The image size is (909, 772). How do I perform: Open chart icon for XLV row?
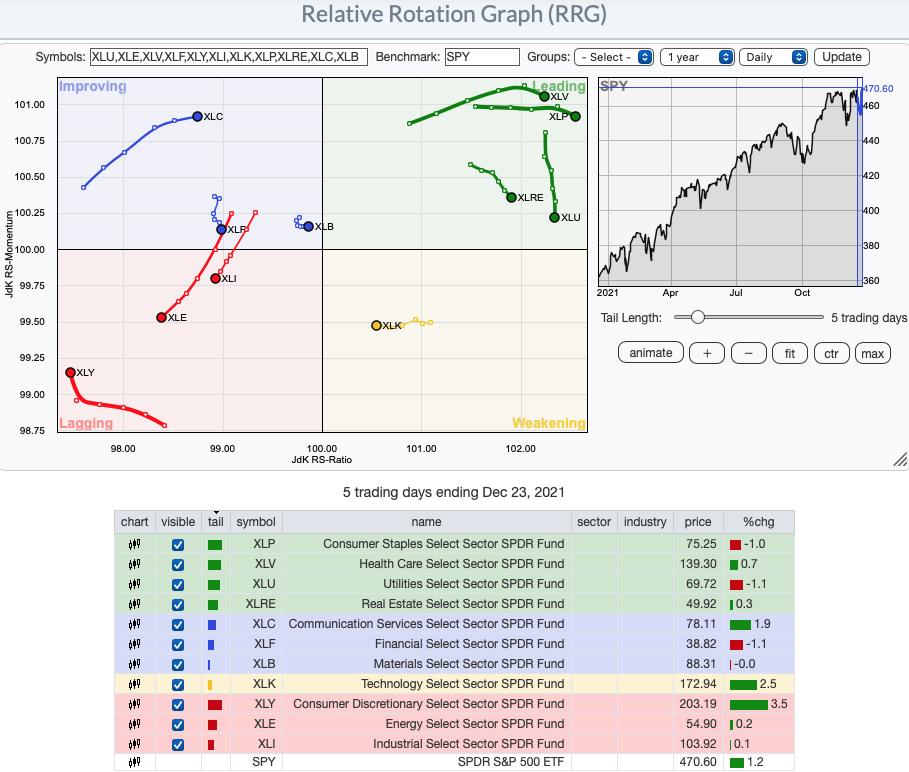(x=134, y=564)
